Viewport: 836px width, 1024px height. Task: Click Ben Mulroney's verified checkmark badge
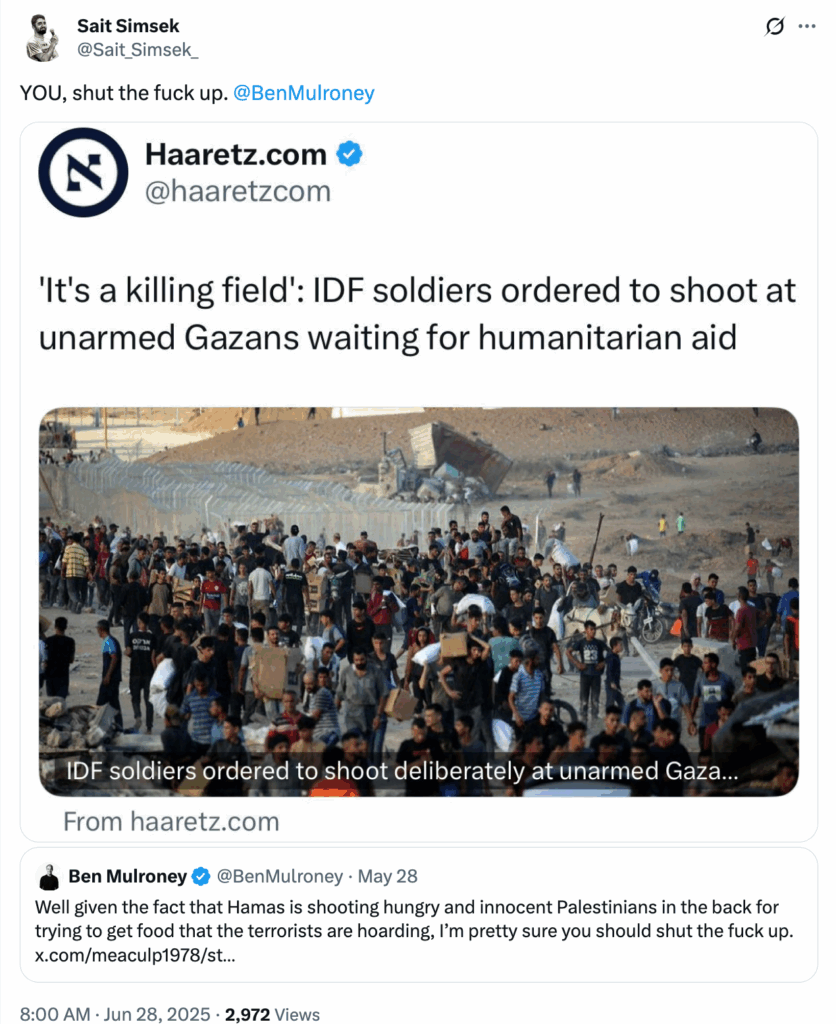201,876
